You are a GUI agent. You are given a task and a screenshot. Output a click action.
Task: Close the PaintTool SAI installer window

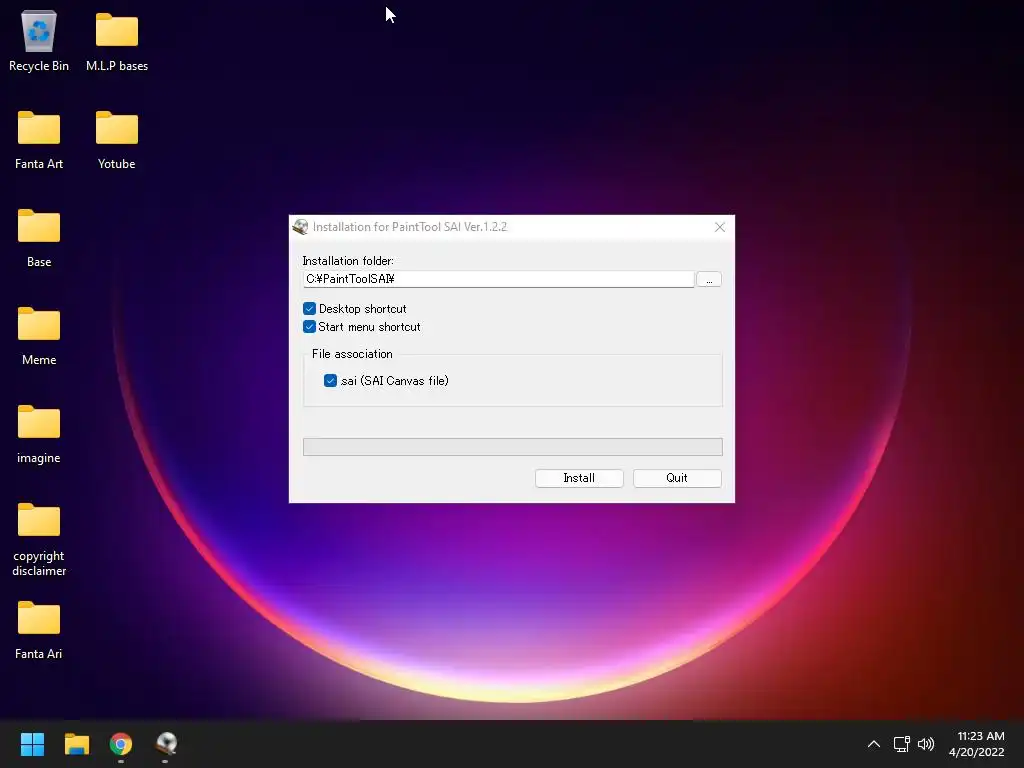(720, 227)
